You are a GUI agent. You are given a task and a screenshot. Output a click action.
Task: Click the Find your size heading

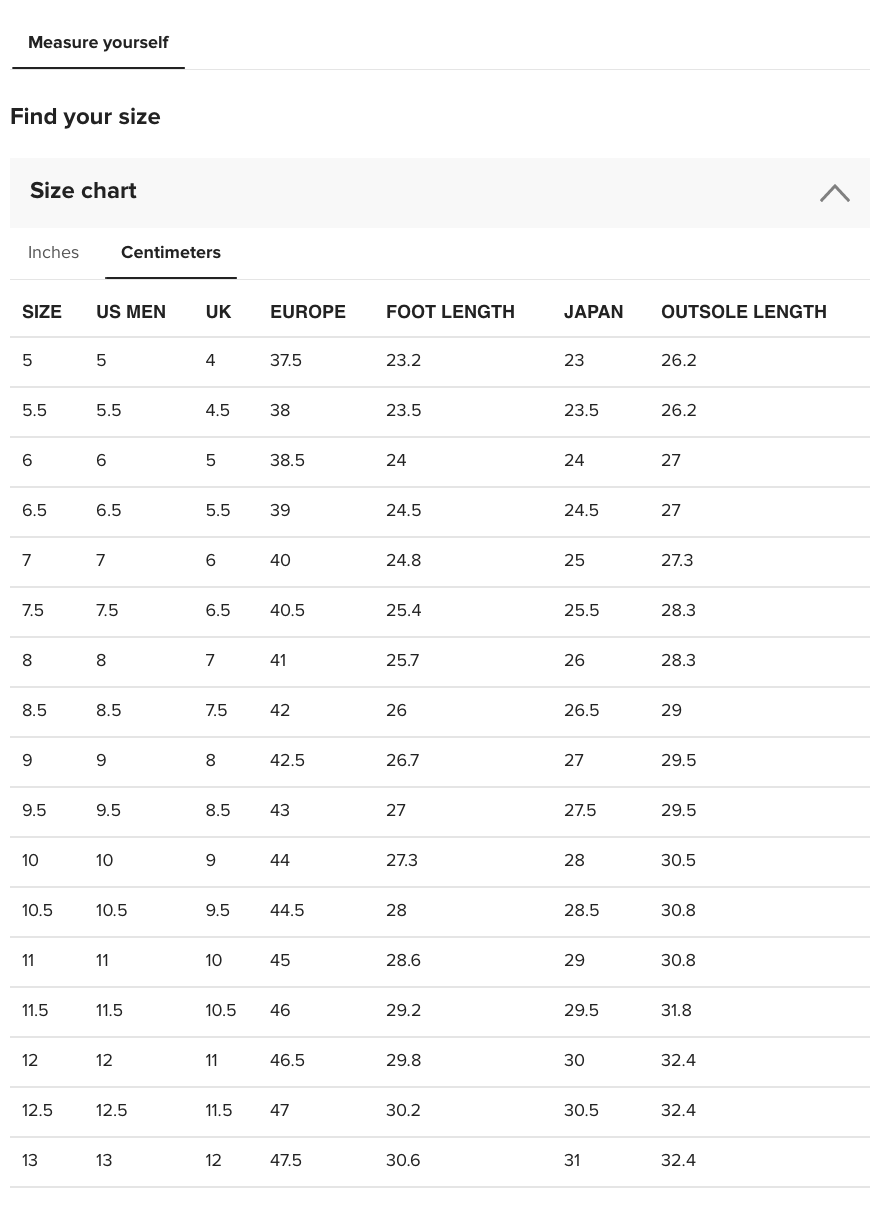(85, 117)
